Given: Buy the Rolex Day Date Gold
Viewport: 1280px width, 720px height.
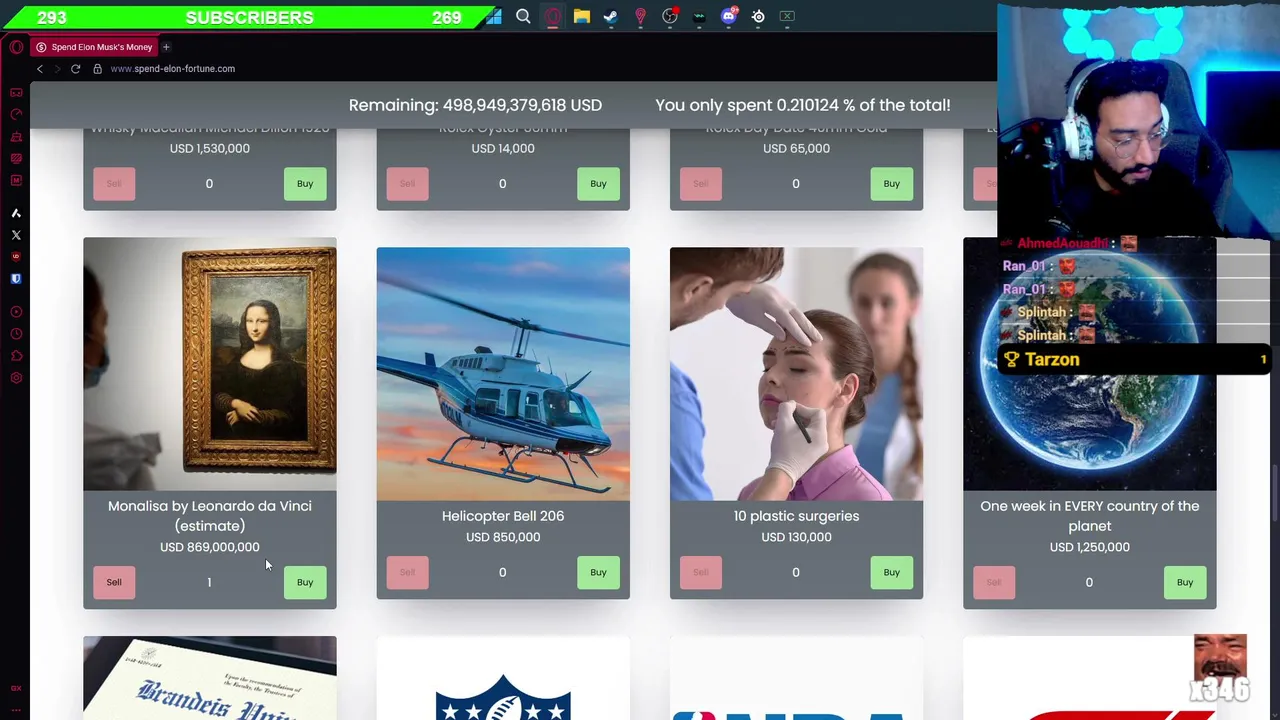Looking at the screenshot, I should coord(891,183).
